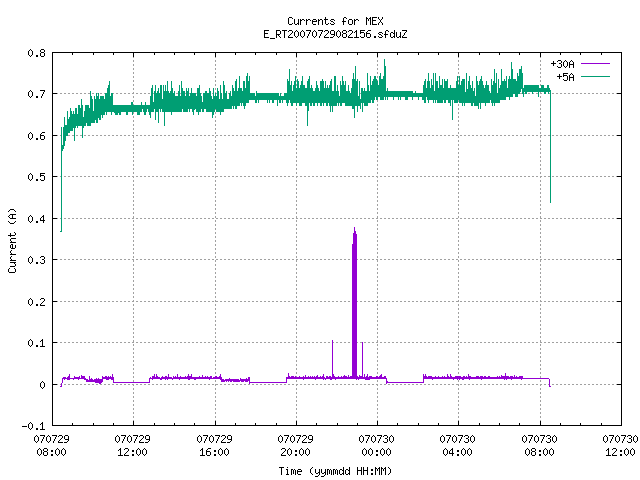Click the file name E_RT20070729082156.sfduZ
This screenshot has height=480, width=640.
pyautogui.click(x=335, y=34)
